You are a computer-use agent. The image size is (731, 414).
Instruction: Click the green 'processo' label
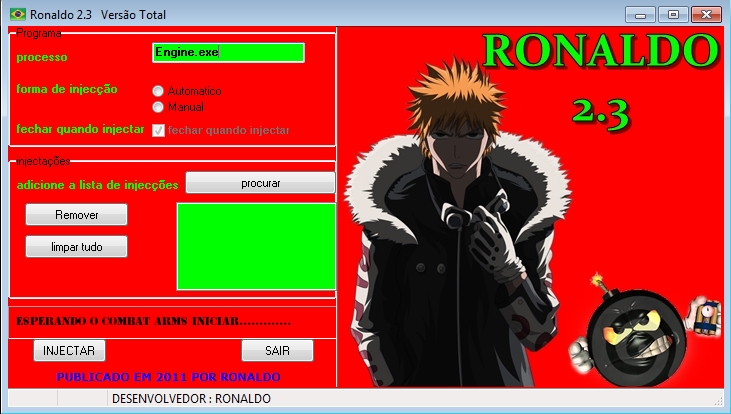tap(42, 57)
